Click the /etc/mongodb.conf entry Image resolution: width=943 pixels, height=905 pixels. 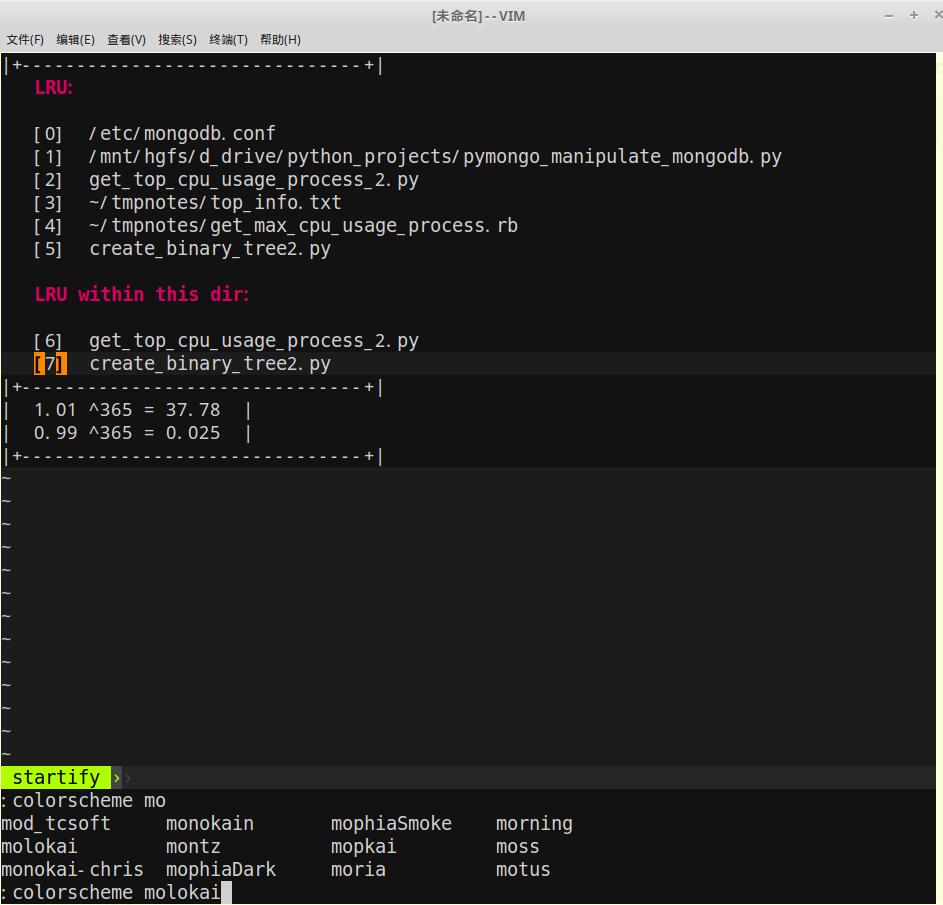[182, 133]
